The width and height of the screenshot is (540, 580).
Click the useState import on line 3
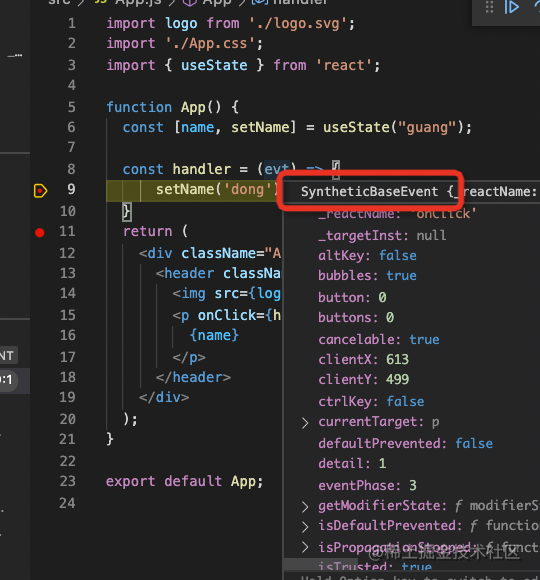(x=214, y=65)
